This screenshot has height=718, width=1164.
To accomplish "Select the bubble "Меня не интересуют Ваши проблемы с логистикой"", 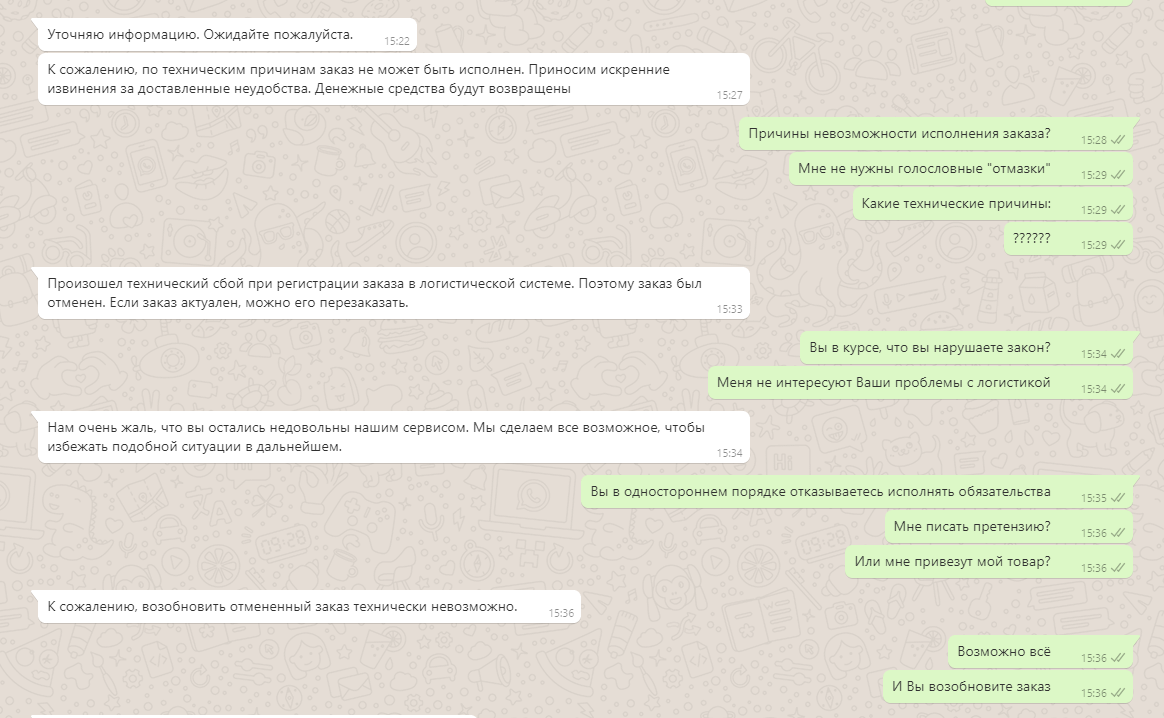I will [x=921, y=382].
